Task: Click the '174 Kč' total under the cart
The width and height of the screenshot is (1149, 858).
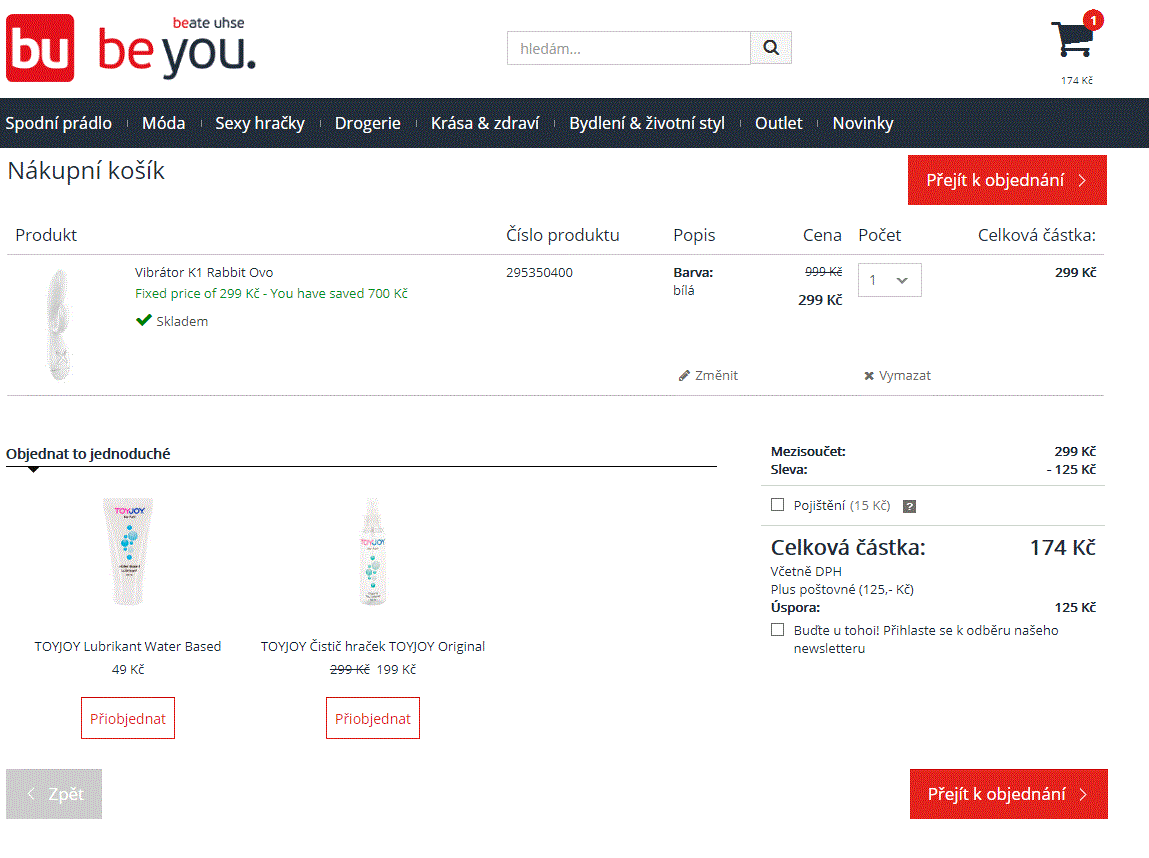Action: pyautogui.click(x=1076, y=81)
